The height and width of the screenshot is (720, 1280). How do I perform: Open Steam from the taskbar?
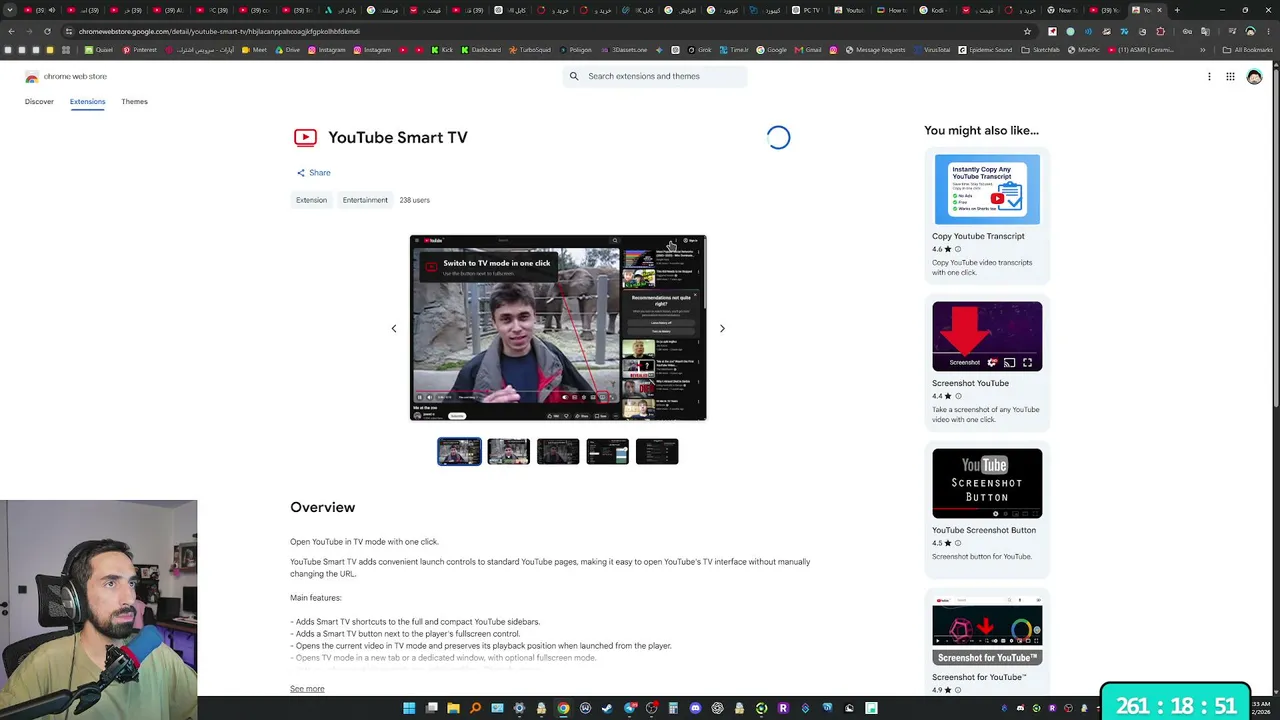[x=607, y=708]
